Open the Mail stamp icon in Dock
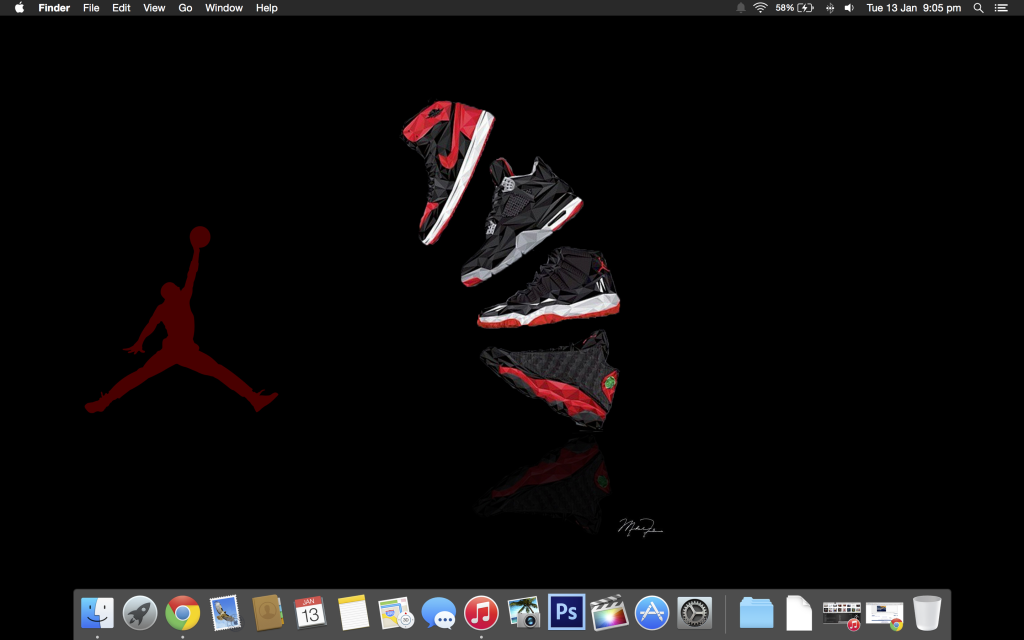Viewport: 1024px width, 640px height. pos(225,613)
